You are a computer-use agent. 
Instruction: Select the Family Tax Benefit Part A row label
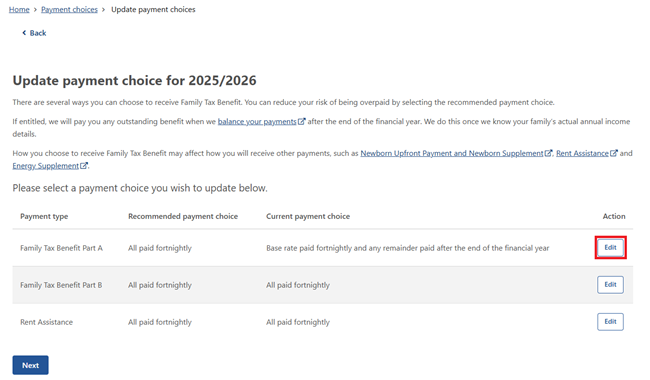61,248
